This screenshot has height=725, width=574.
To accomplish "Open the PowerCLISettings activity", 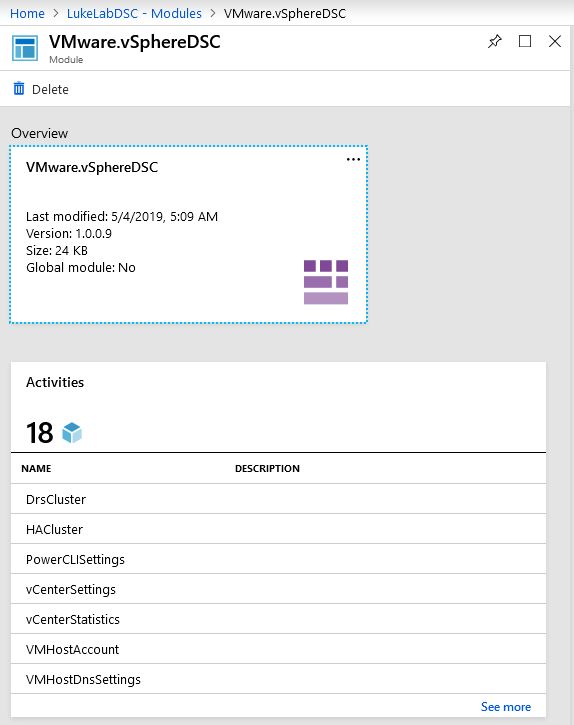I will [x=278, y=559].
